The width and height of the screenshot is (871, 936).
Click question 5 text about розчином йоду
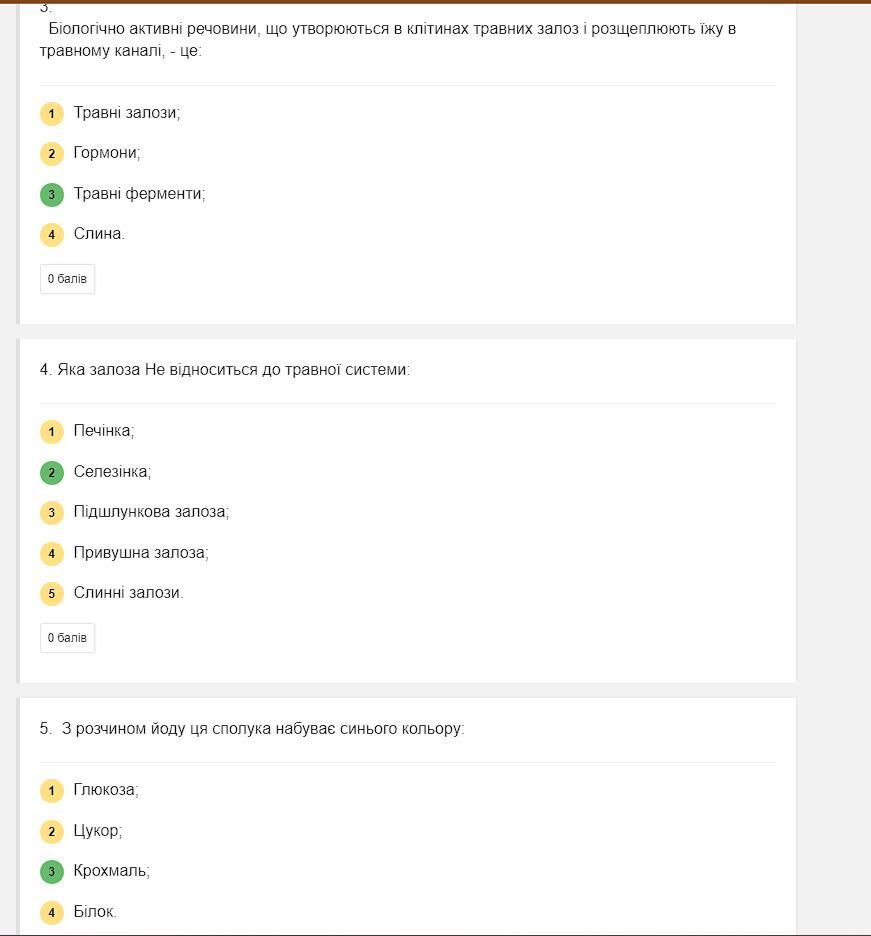[x=252, y=729]
